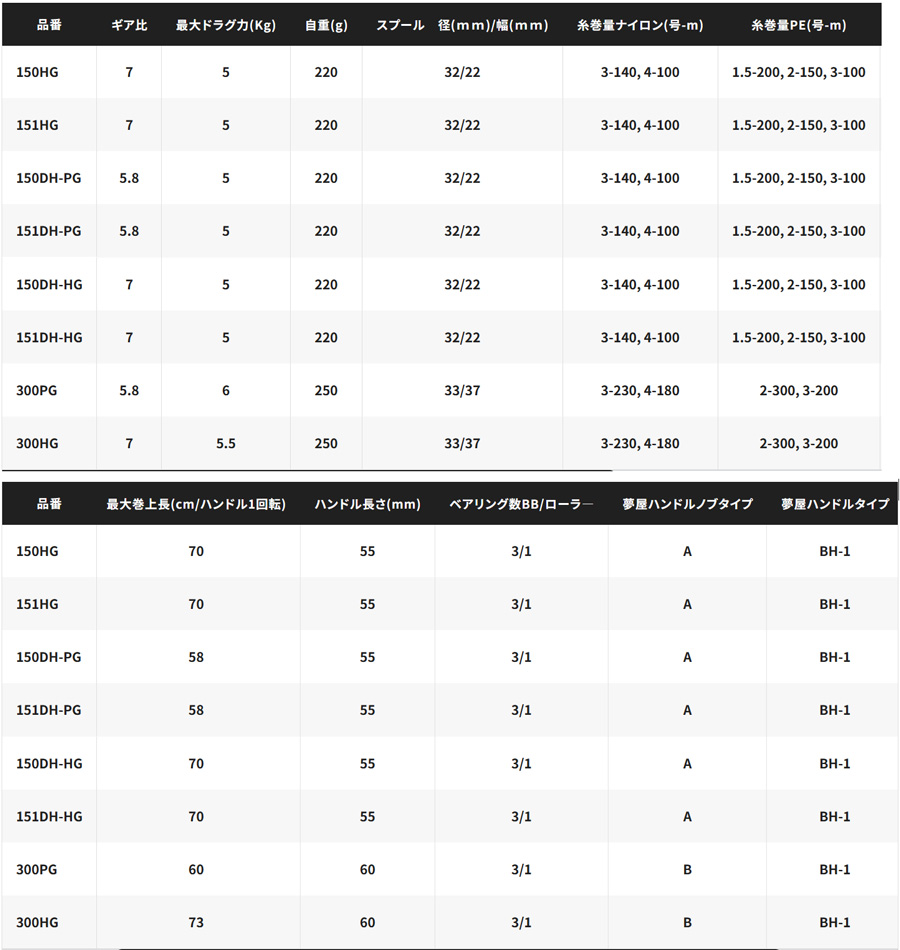Select the winding length 58 for 151DH-PG
This screenshot has width=900, height=950.
click(x=196, y=710)
